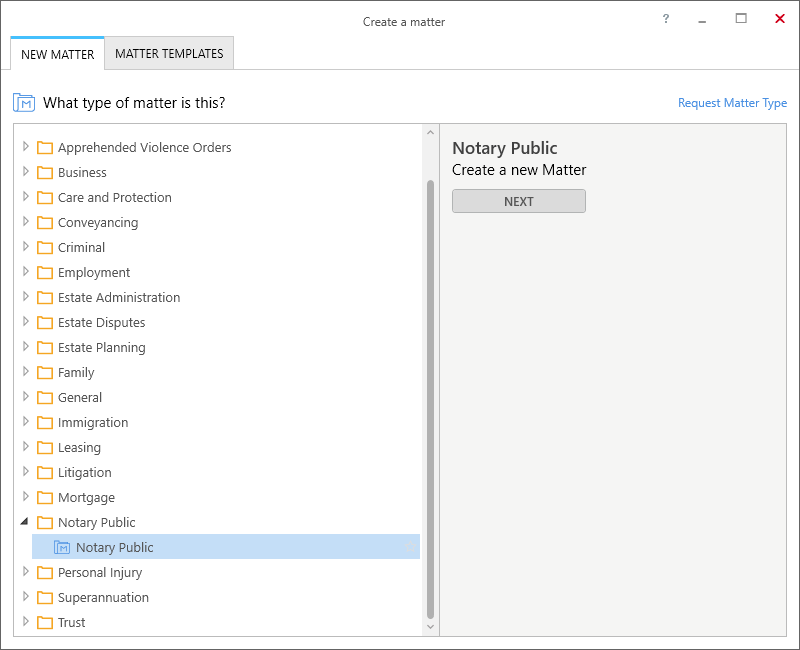Click the Criminal folder icon

pos(45,248)
